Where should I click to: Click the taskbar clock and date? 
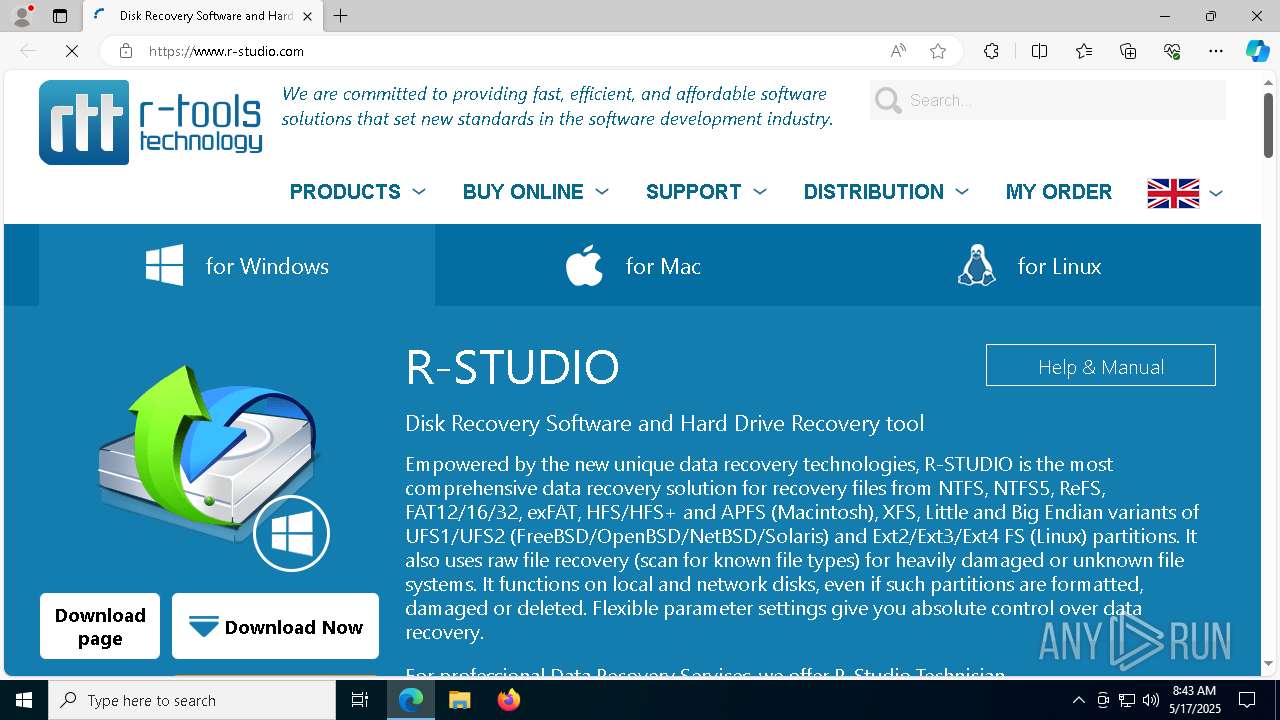coord(1196,700)
